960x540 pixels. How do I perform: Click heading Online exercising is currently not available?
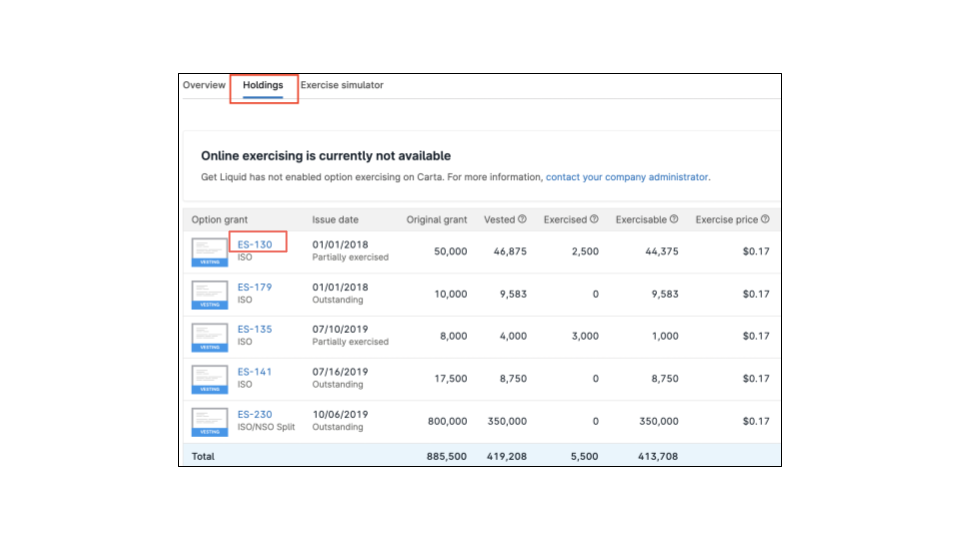326,156
